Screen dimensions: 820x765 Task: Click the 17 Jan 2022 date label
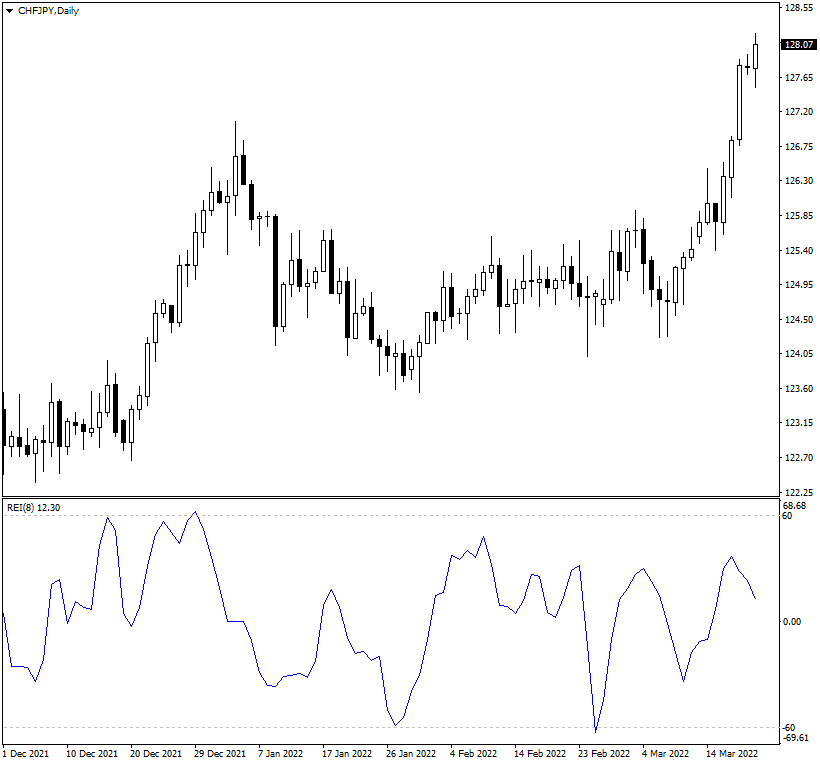pos(346,752)
